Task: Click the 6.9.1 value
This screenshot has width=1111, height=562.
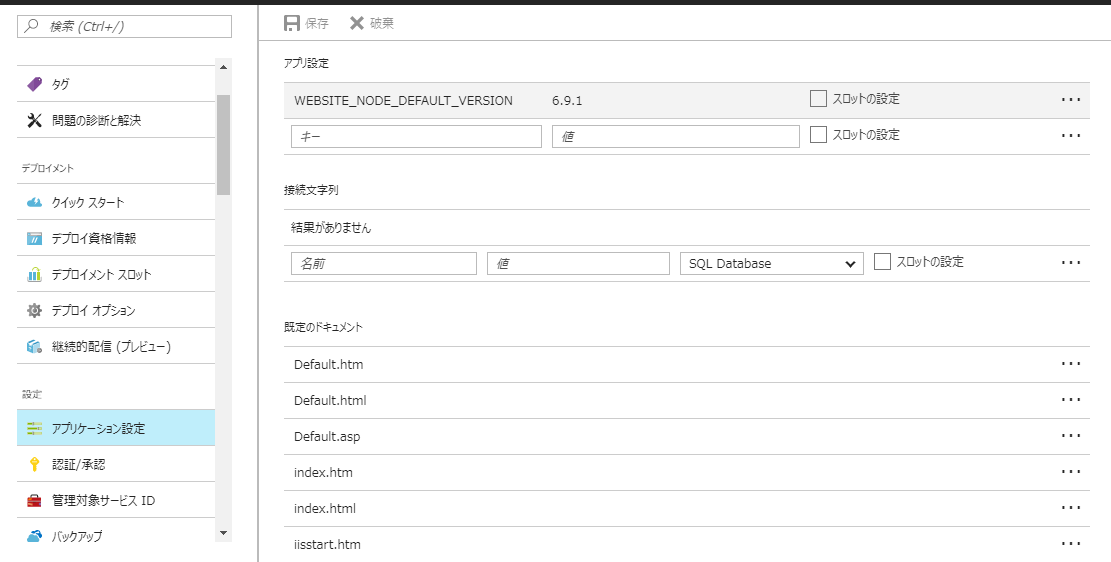Action: point(567,101)
